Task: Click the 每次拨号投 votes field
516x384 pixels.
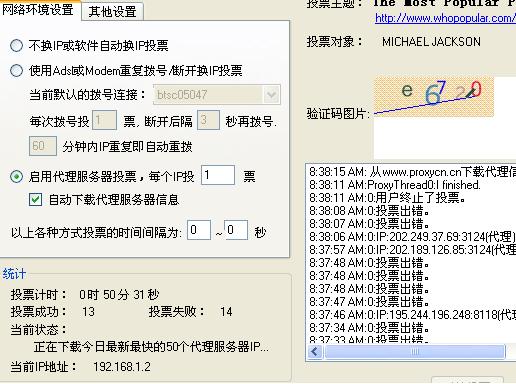Action: tap(104, 120)
